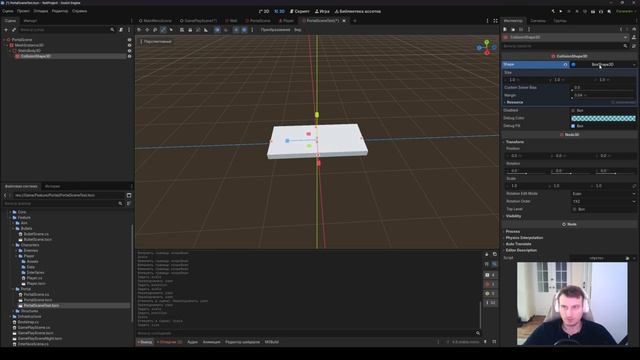
Task: Switch to the История tab in FileSystem dock
Action: coord(52,187)
